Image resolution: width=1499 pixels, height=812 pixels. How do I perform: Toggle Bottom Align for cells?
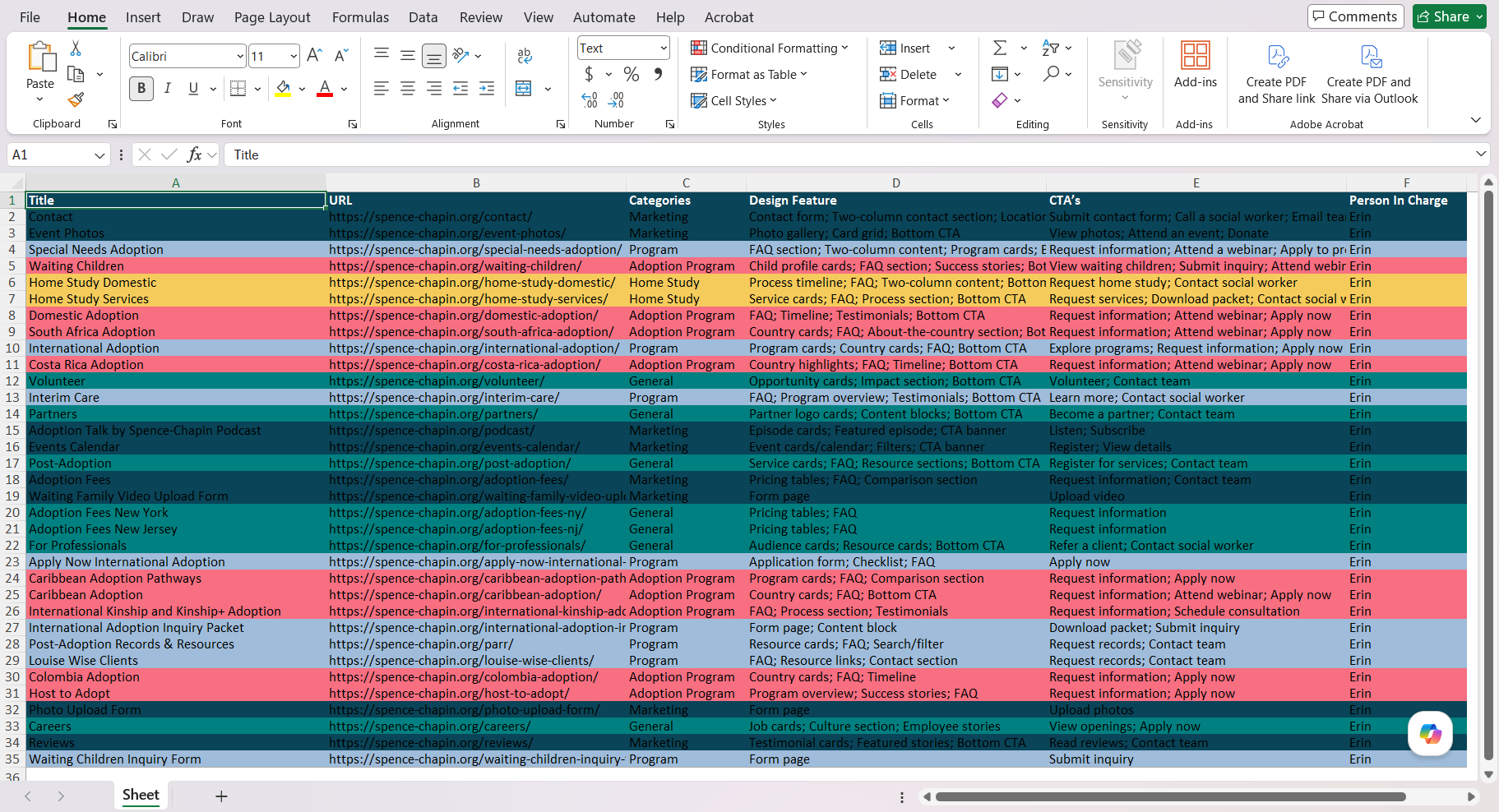point(434,56)
